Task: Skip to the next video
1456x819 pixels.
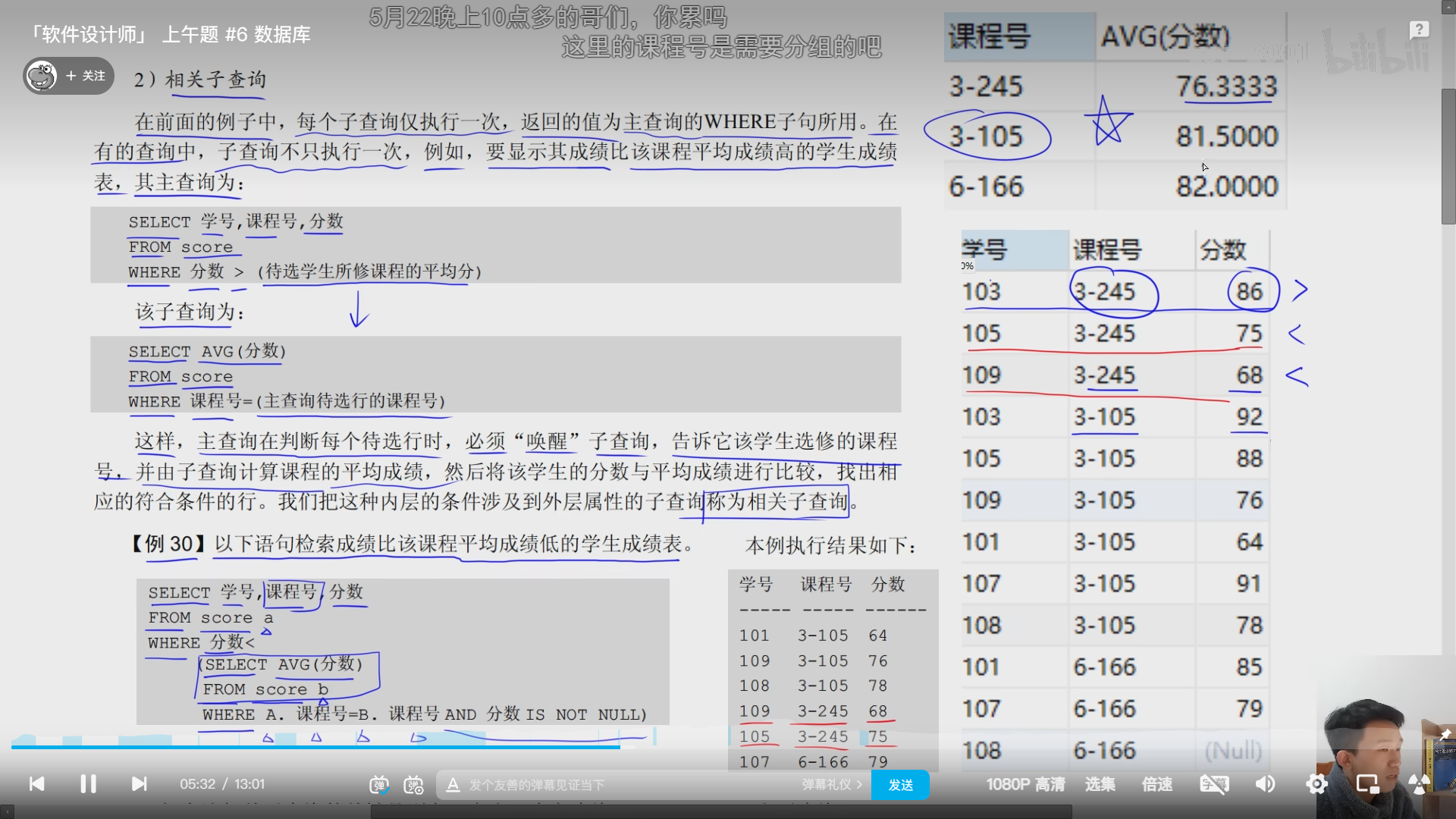Action: pos(139,784)
